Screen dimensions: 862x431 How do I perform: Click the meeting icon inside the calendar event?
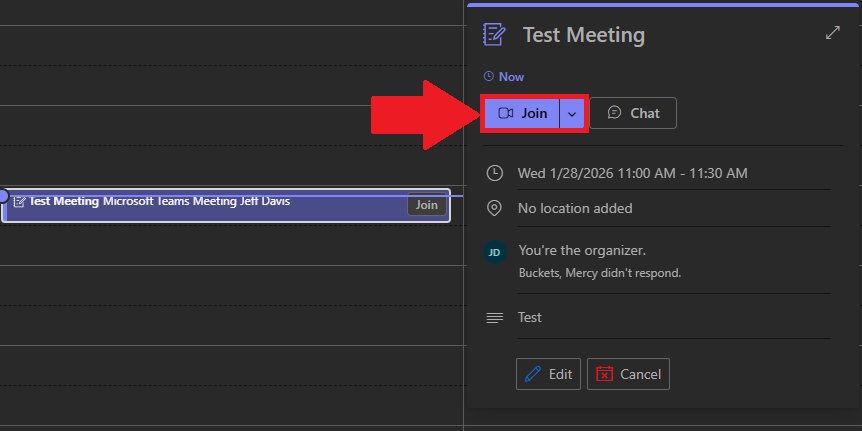click(x=19, y=202)
